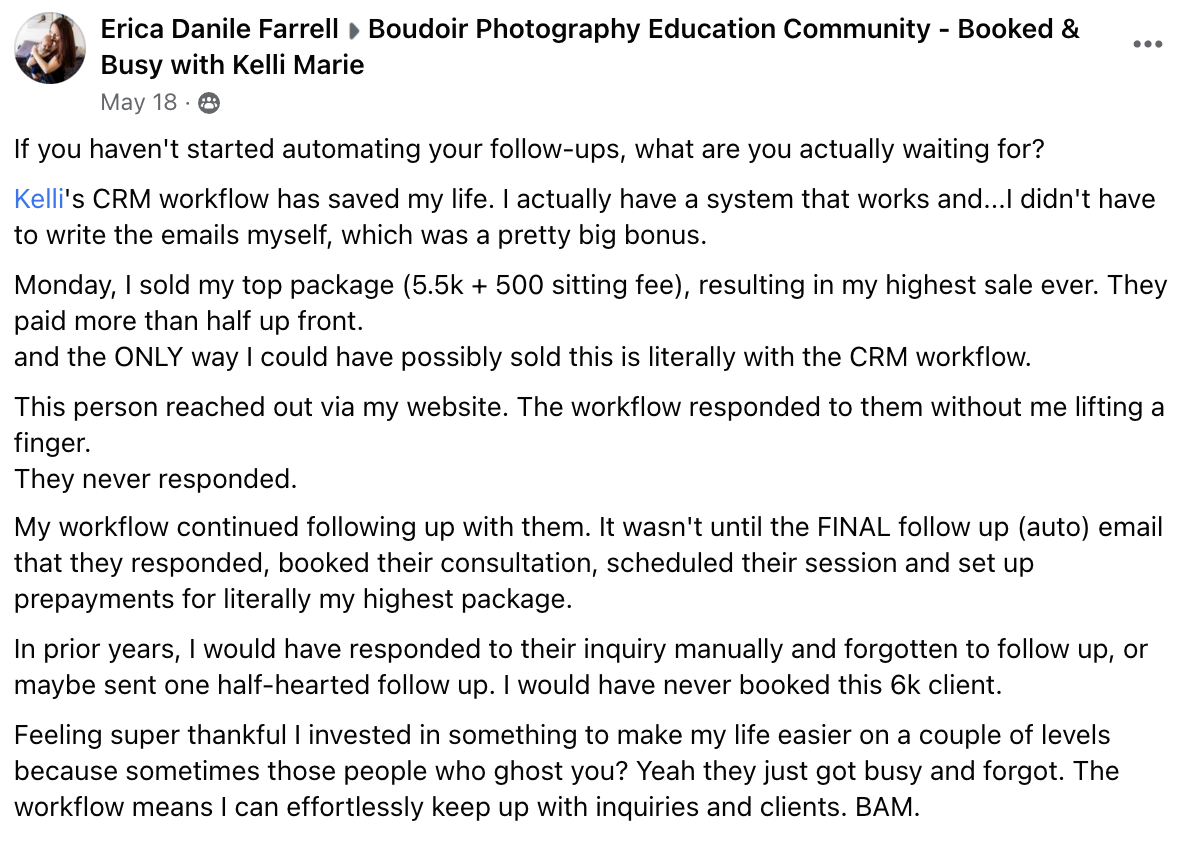
Task: Open the three-dot post options menu
Action: tap(1147, 45)
